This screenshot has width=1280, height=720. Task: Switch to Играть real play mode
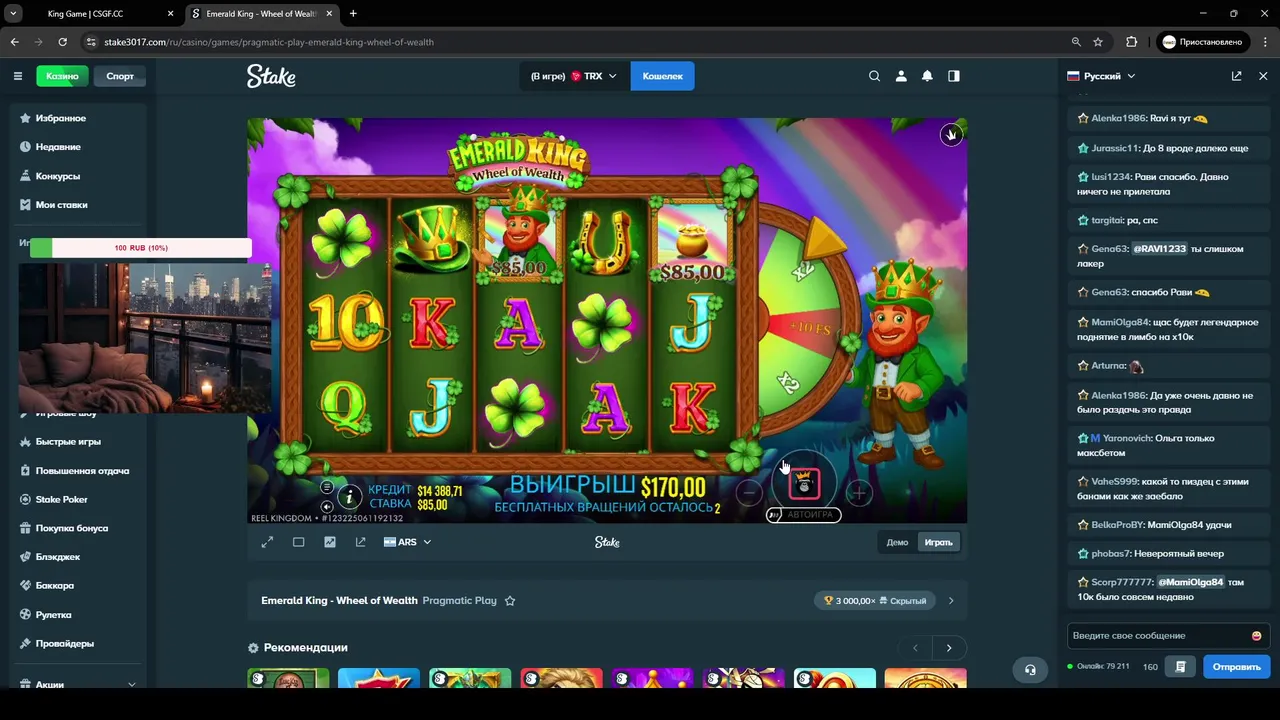tap(938, 542)
